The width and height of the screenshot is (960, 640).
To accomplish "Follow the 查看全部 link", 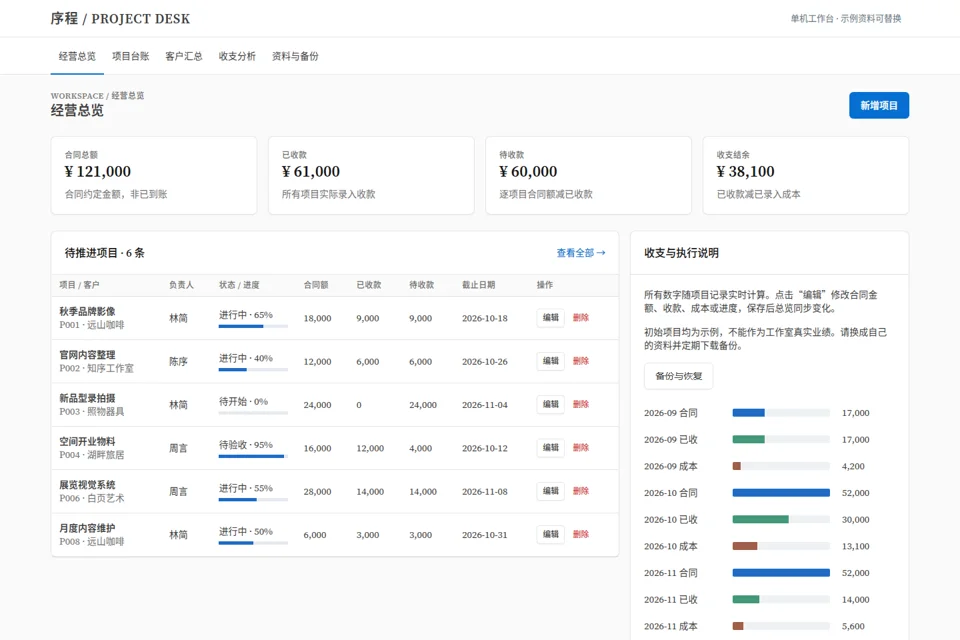I will (x=580, y=253).
